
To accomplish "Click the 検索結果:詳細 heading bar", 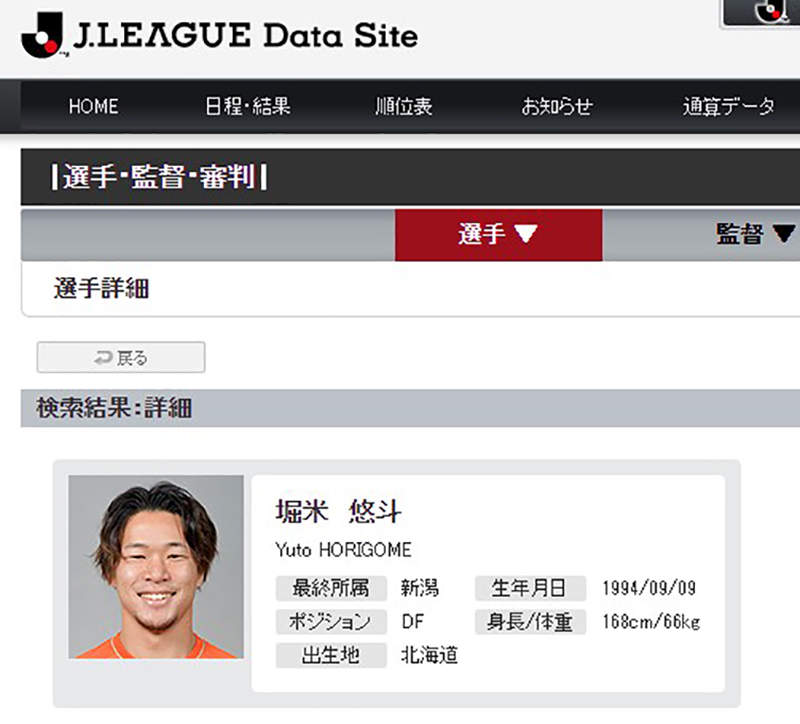I will coord(114,408).
